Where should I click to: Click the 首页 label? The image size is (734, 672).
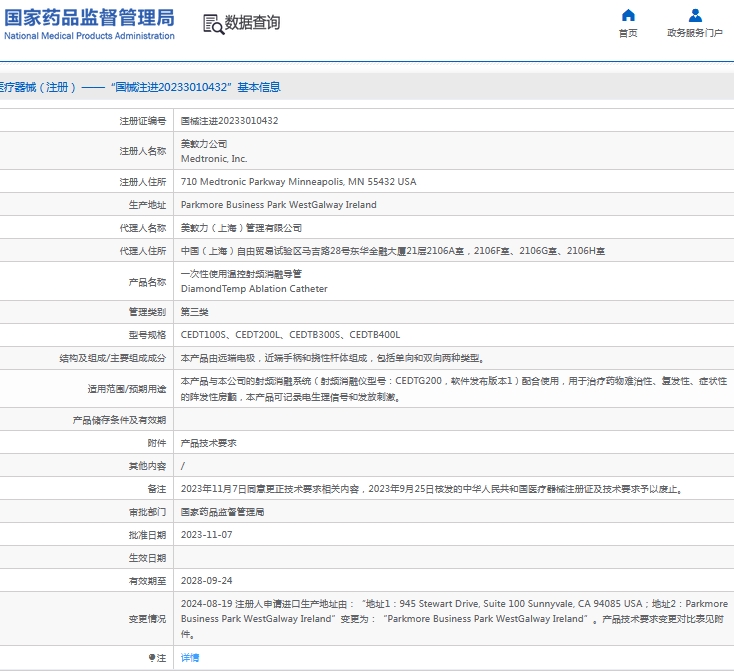pyautogui.click(x=628, y=33)
